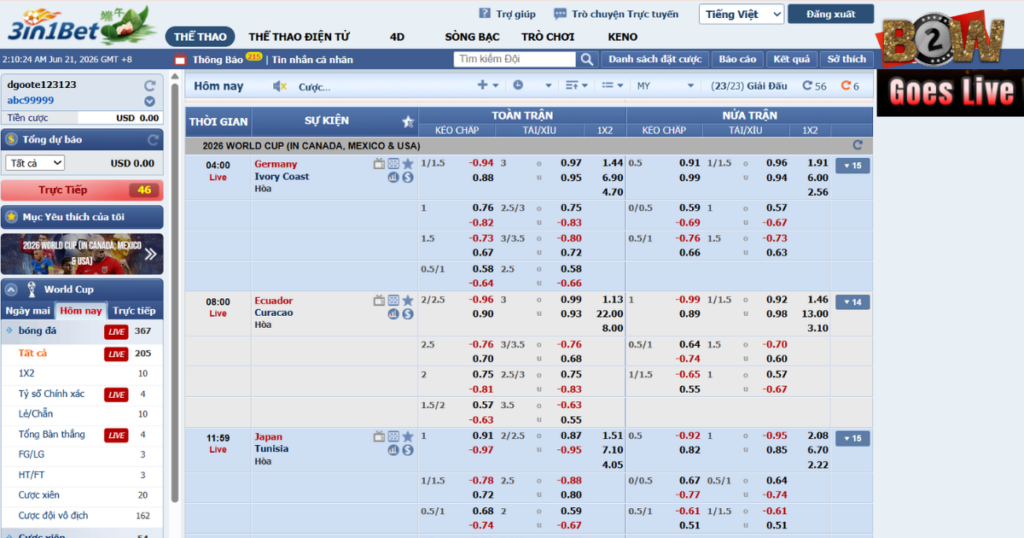This screenshot has width=1024, height=538.
Task: Open the calendar notification icon
Action: pos(180,59)
